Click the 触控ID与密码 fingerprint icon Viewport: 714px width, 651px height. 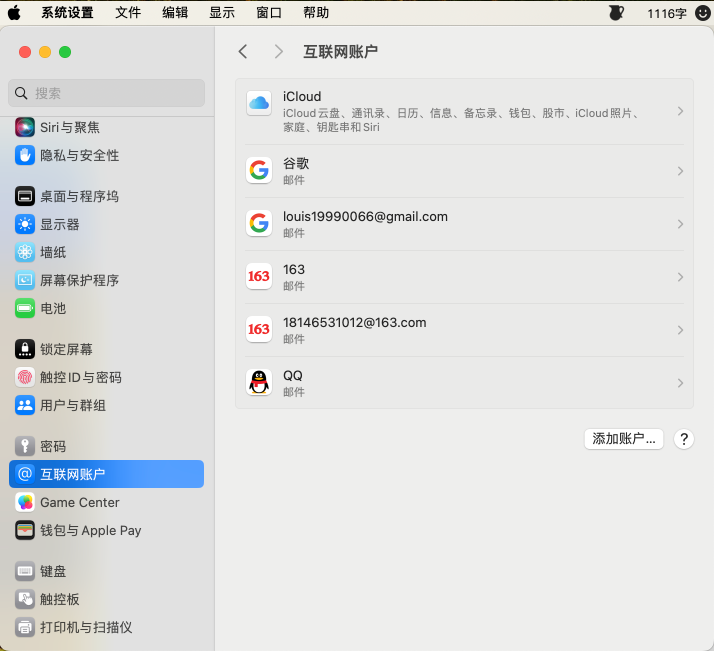25,377
